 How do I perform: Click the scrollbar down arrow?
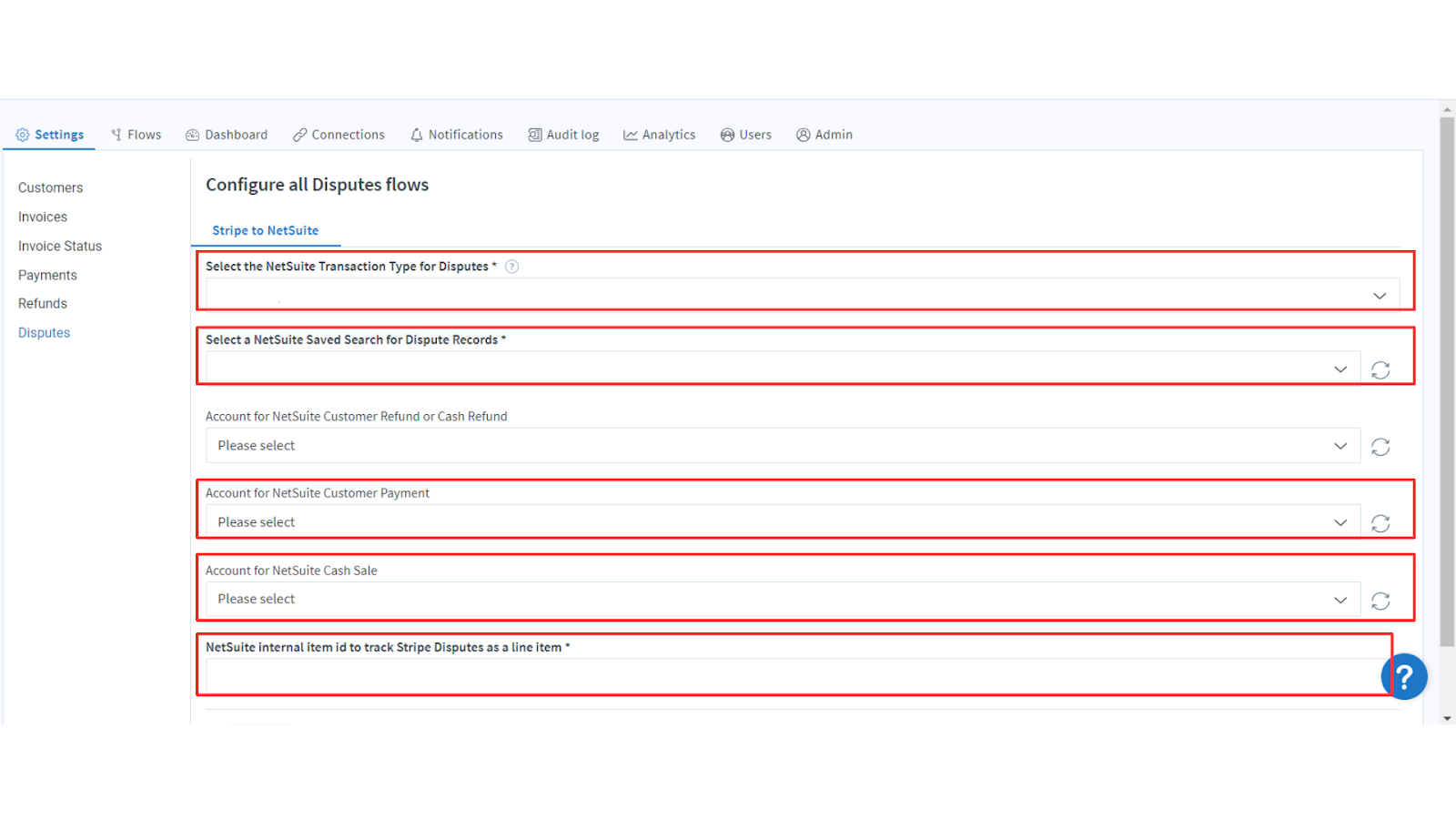click(1447, 718)
